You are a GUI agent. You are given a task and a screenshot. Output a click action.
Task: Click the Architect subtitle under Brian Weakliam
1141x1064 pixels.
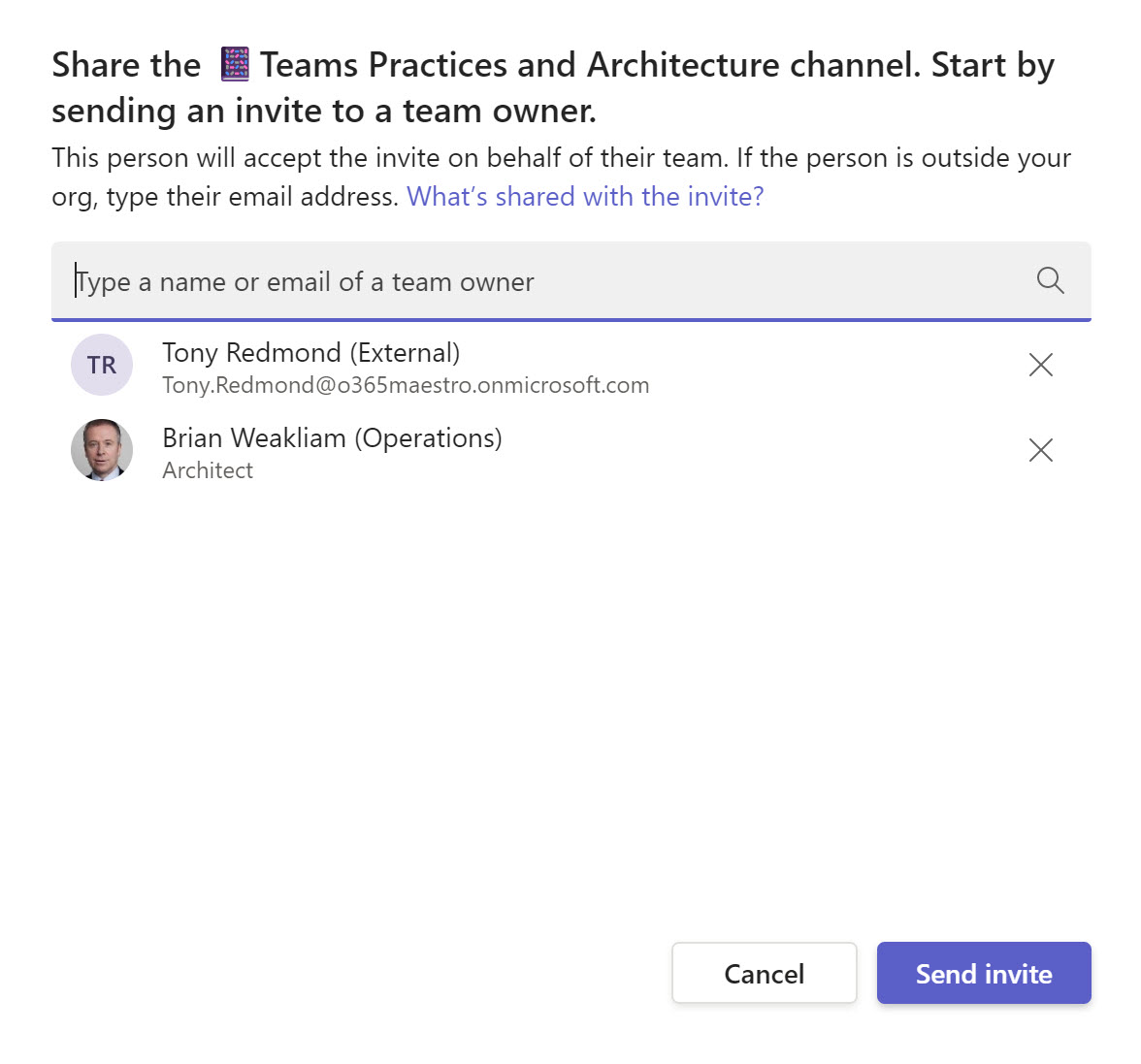click(207, 470)
